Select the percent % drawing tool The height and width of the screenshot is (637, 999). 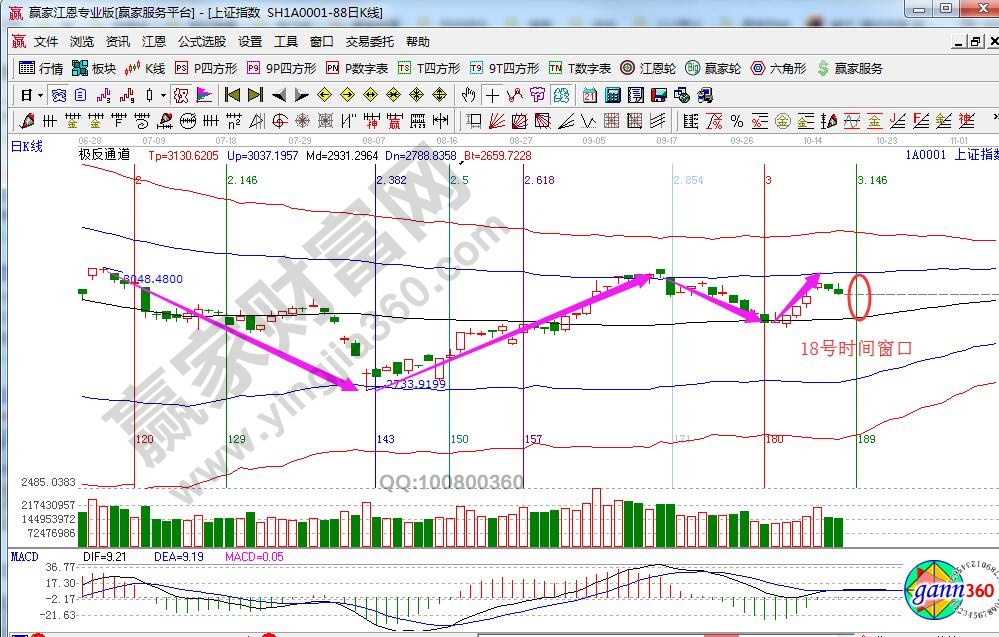tap(737, 121)
